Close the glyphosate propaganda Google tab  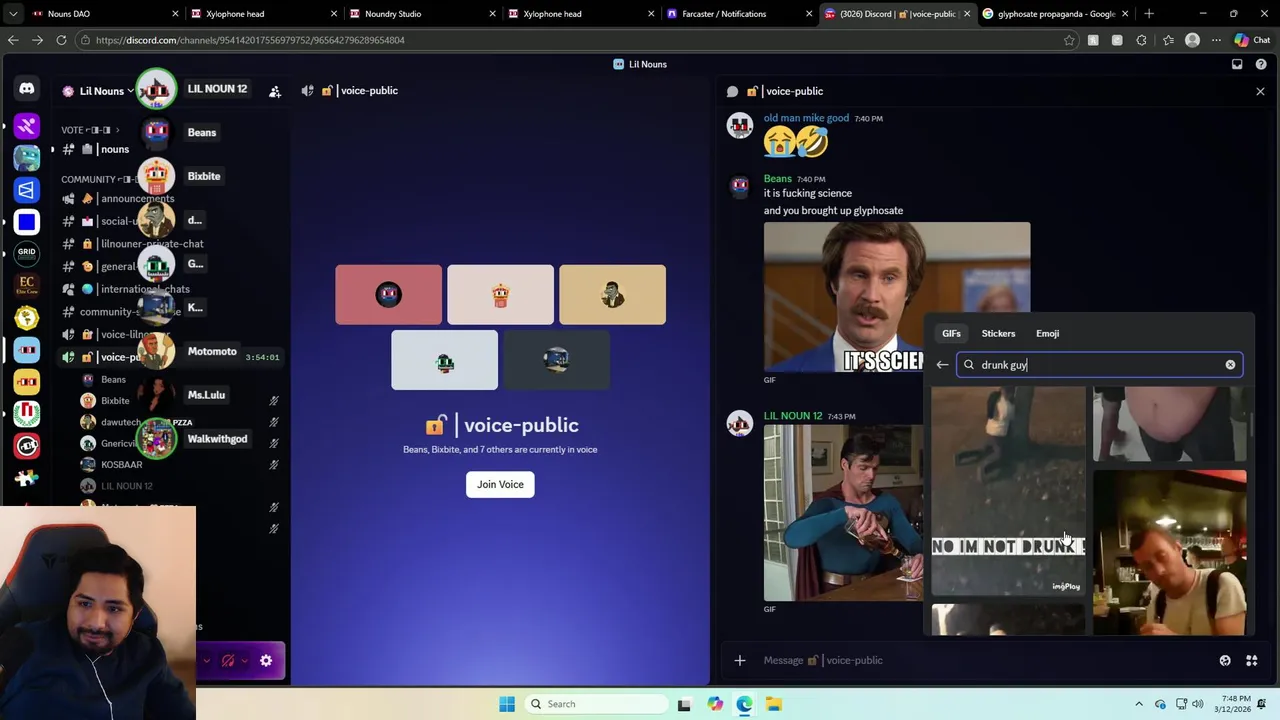(1125, 14)
